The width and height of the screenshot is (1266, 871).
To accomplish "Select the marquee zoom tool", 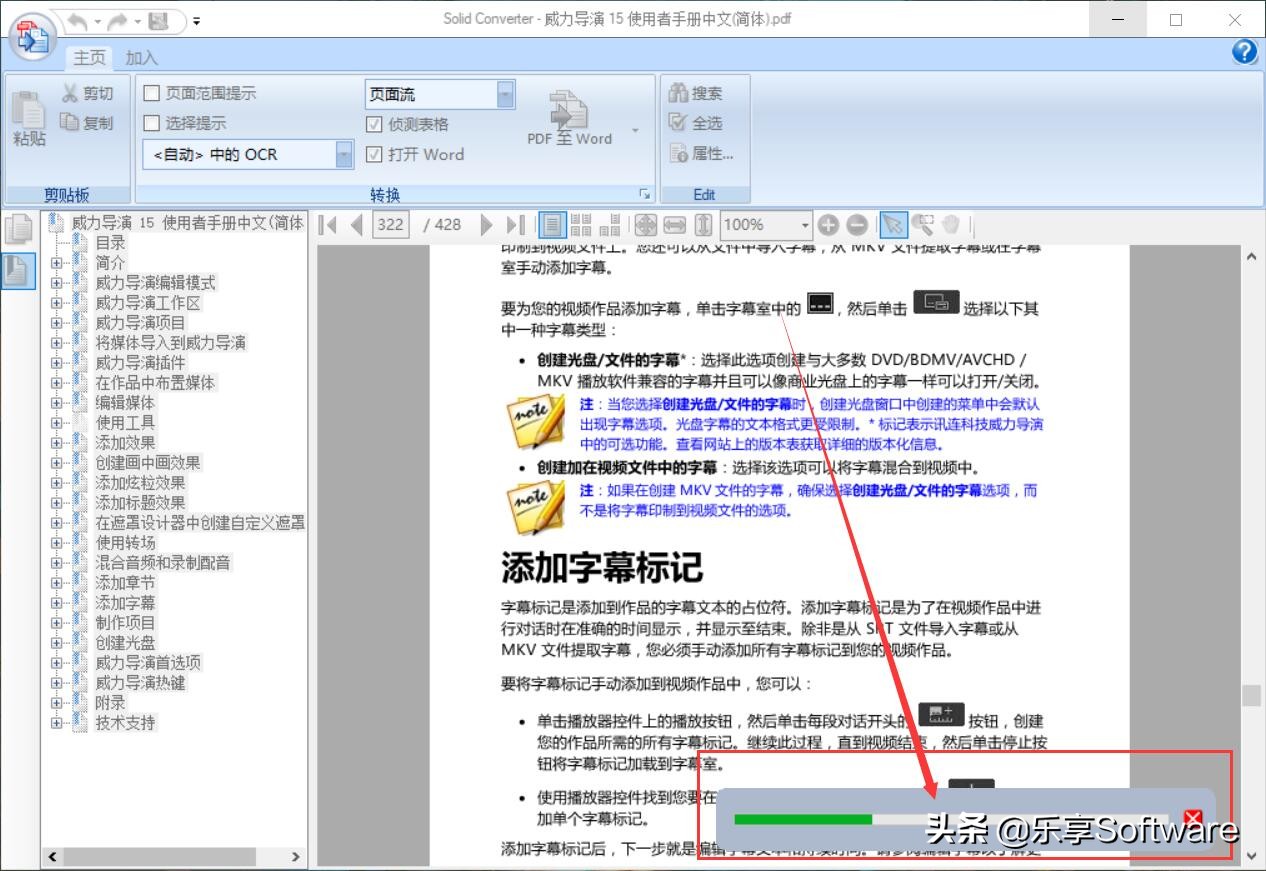I will (922, 225).
